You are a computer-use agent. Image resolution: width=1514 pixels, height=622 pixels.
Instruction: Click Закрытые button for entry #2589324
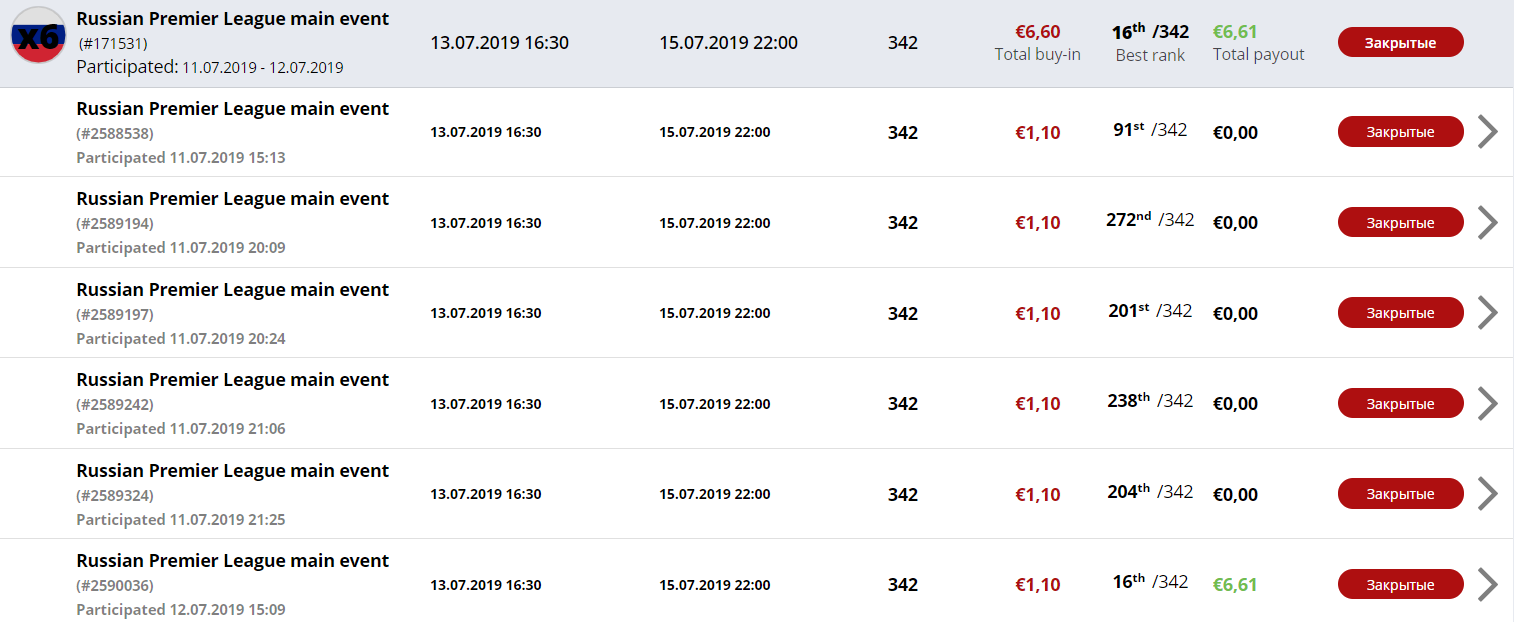pyautogui.click(x=1400, y=494)
